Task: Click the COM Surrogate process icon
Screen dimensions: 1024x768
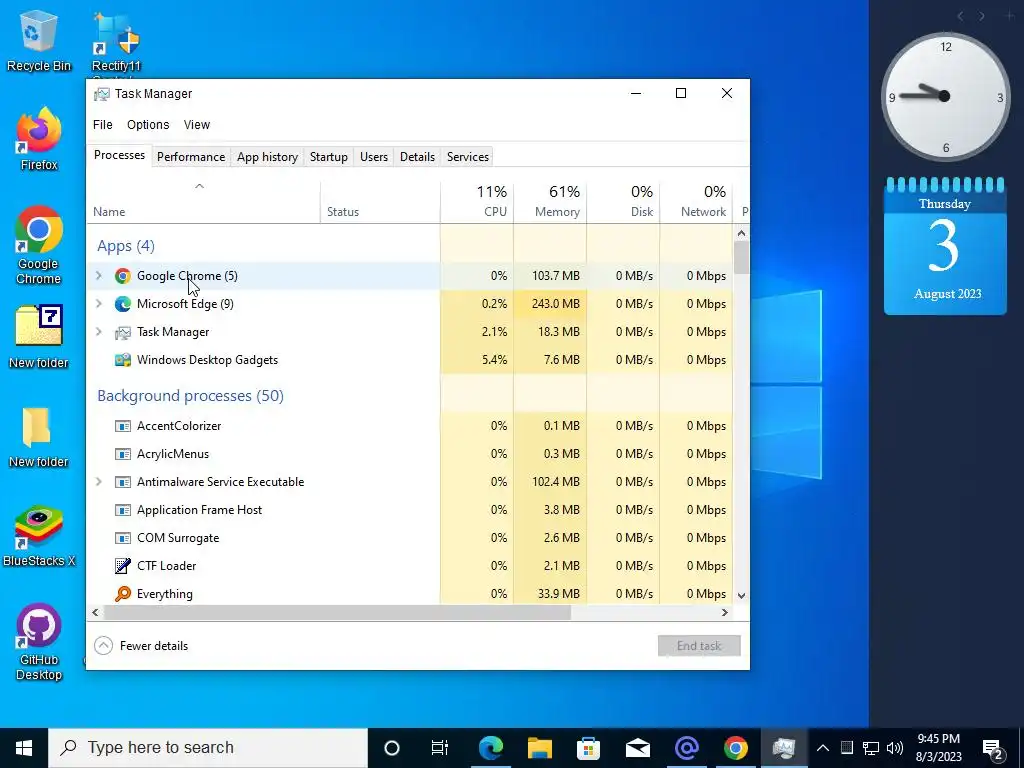Action: point(123,538)
